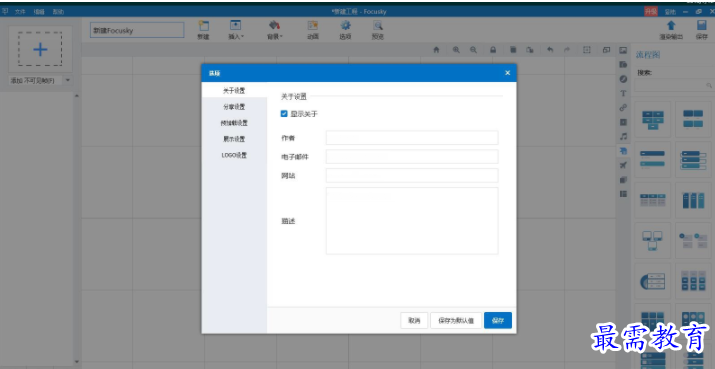
Task: Click the 作者 input field
Action: 412,137
